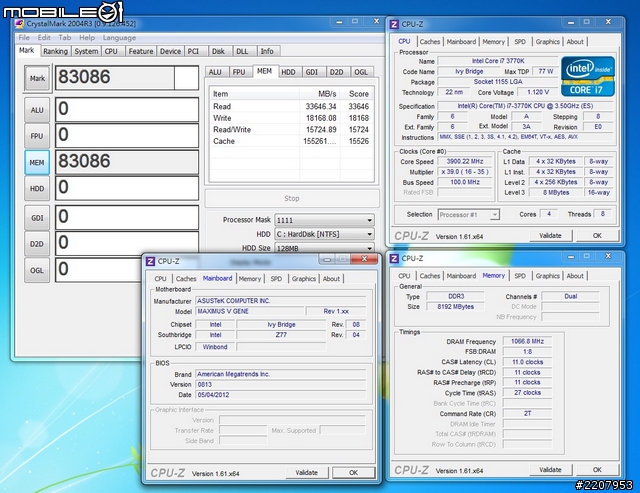Click the MEM score field showing 83086

127,162
